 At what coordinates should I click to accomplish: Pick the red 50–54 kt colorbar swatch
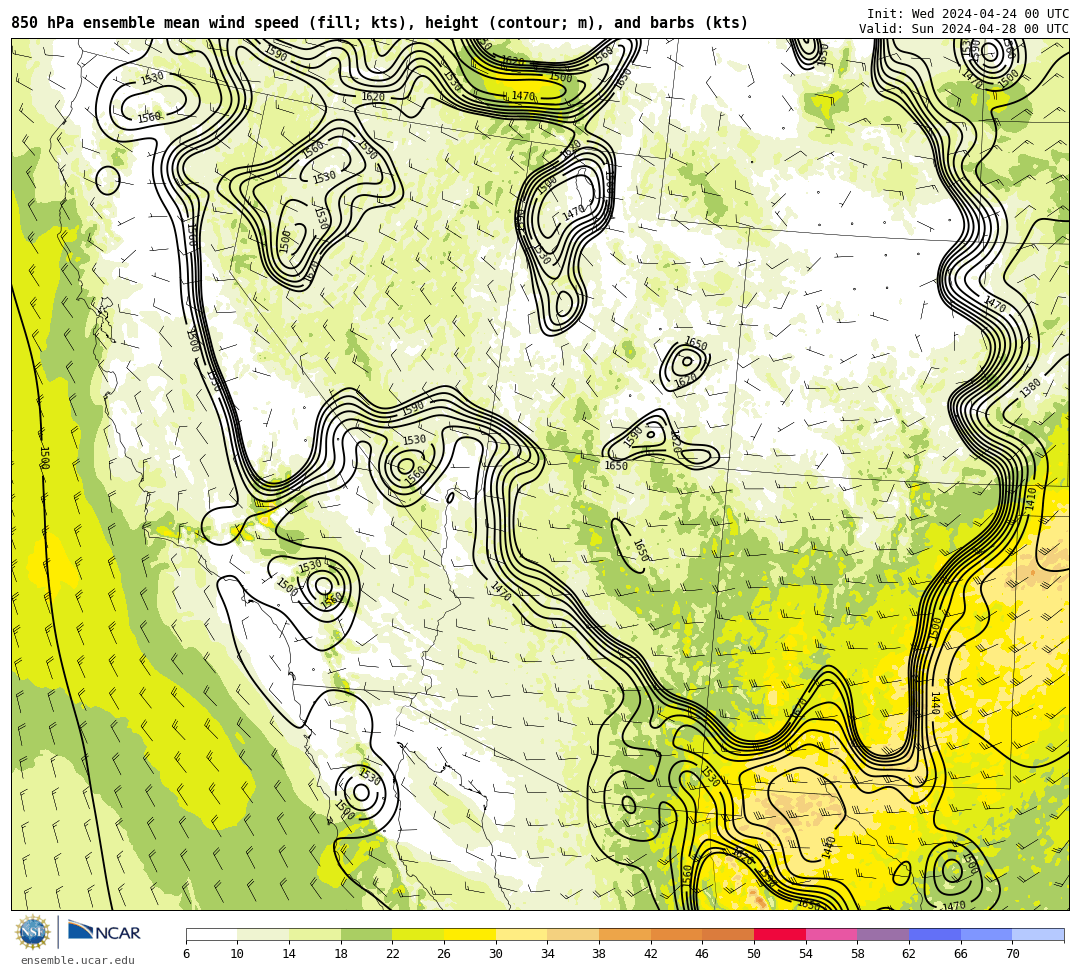pyautogui.click(x=780, y=934)
